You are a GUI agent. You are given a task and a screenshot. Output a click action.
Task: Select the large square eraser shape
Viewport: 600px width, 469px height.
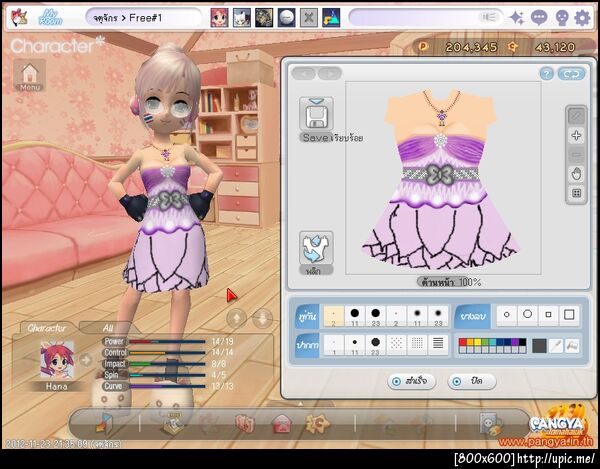(x=569, y=315)
